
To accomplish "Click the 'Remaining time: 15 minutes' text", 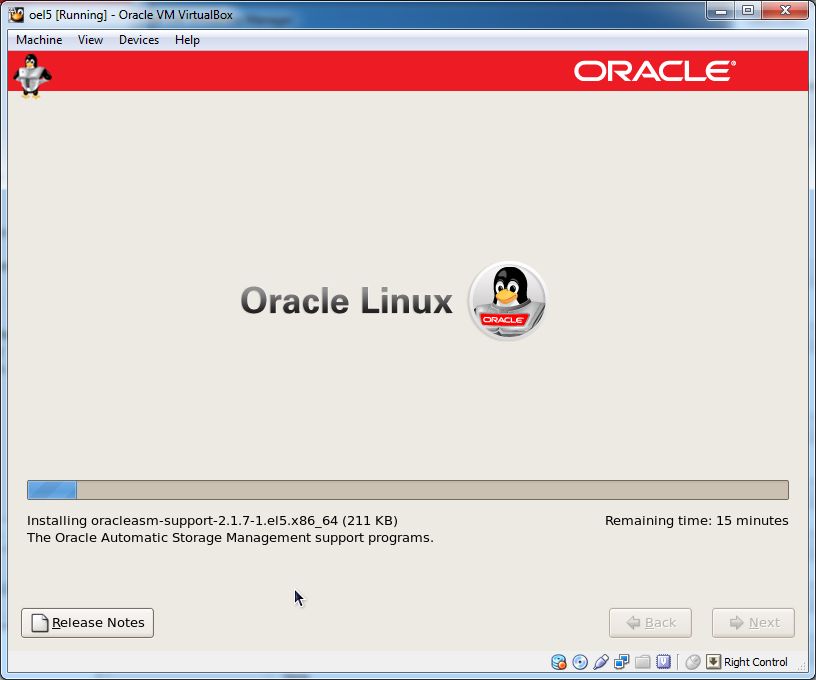I will pos(697,521).
